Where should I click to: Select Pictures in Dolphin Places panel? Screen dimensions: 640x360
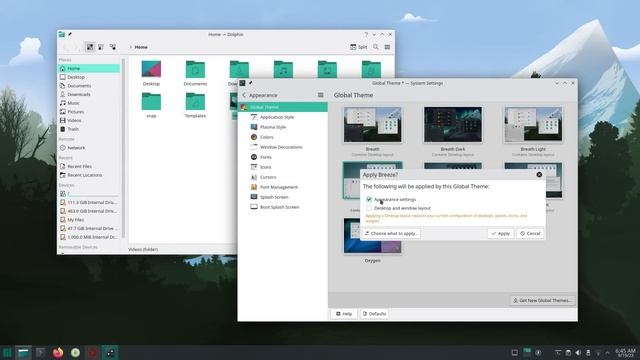click(x=89, y=111)
